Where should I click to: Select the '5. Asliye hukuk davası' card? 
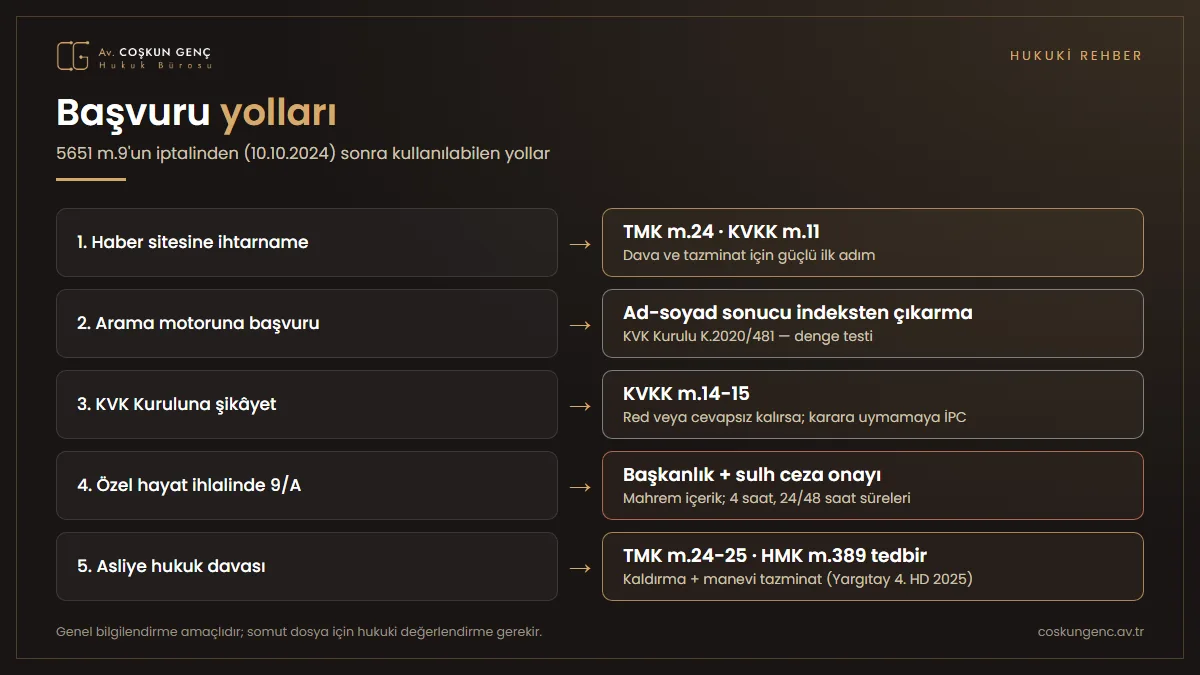[x=307, y=566]
